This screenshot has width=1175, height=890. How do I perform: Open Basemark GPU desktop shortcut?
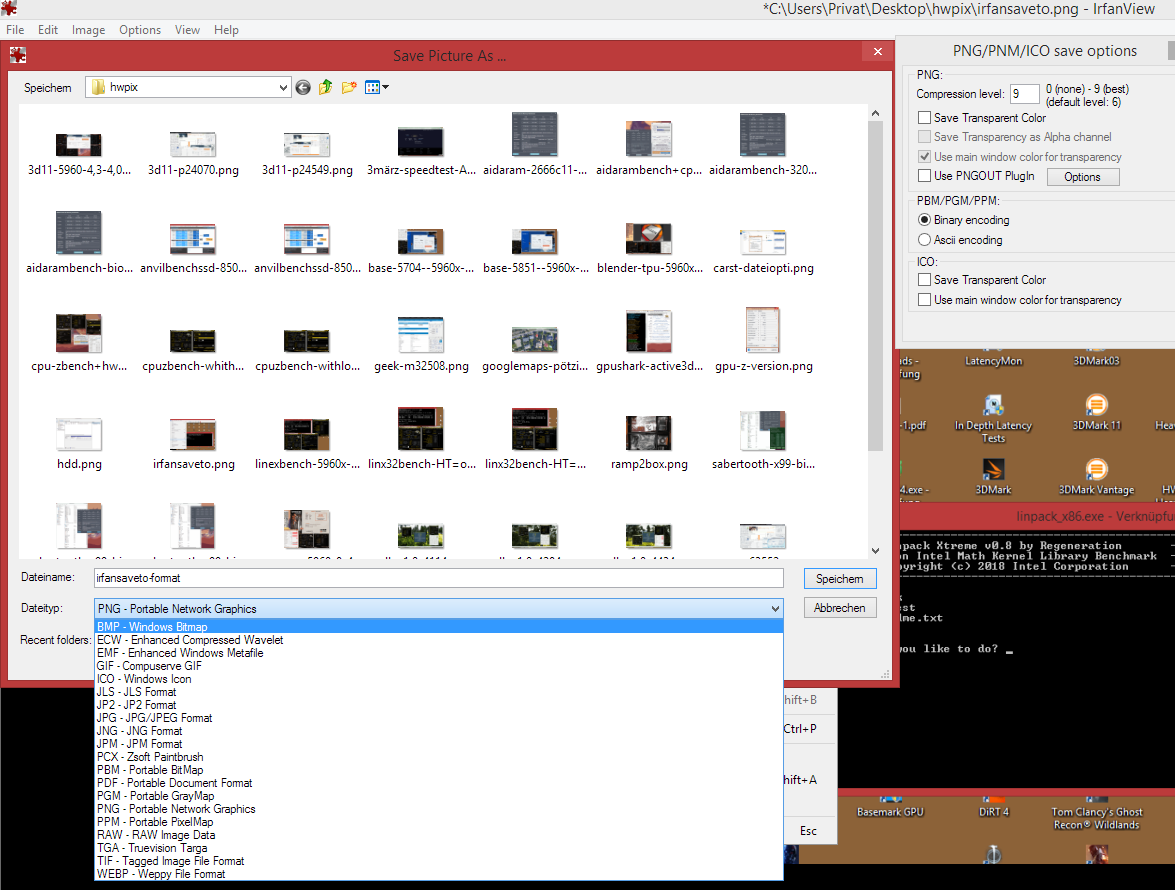[x=890, y=806]
